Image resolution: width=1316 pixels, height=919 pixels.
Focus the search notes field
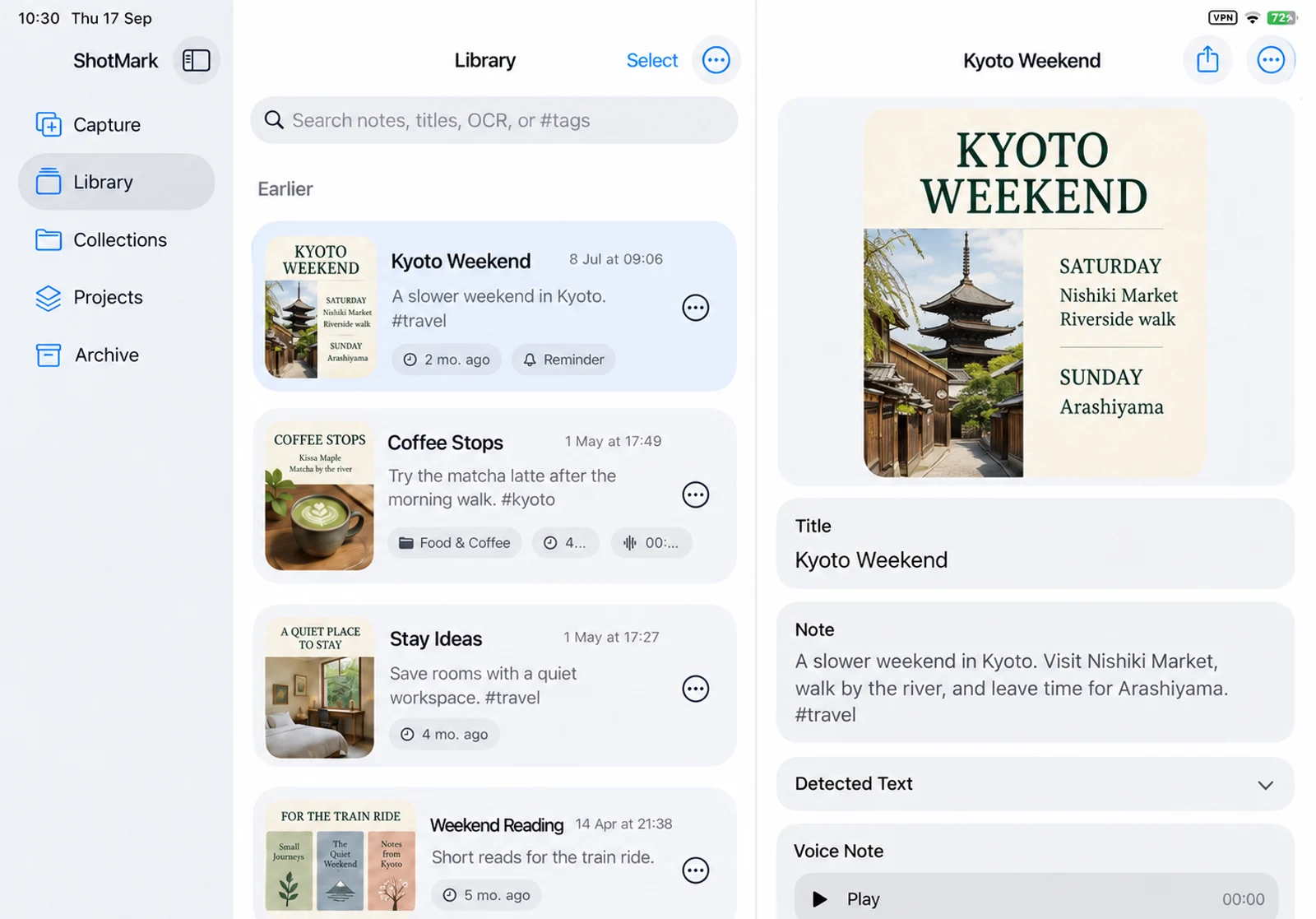point(493,120)
